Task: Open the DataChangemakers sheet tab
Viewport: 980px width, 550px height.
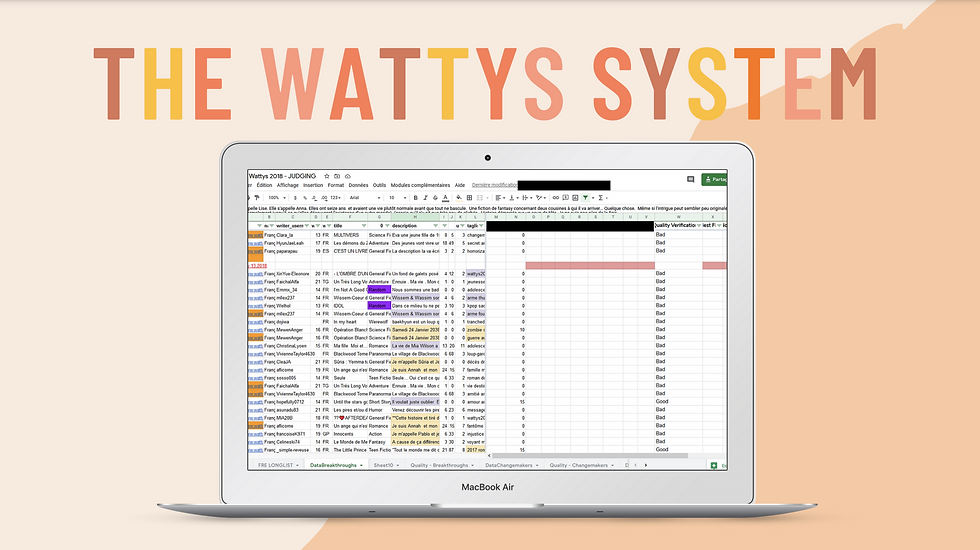Action: tap(512, 465)
